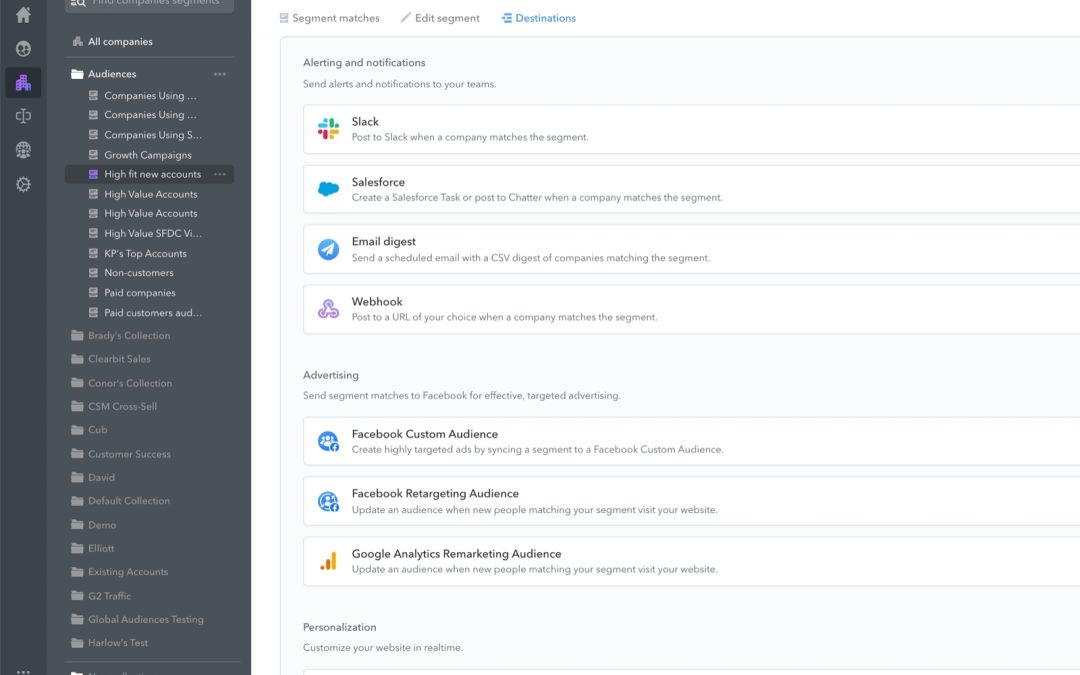Viewport: 1080px width, 675px height.
Task: Open the globe icon in left rail
Action: (23, 149)
